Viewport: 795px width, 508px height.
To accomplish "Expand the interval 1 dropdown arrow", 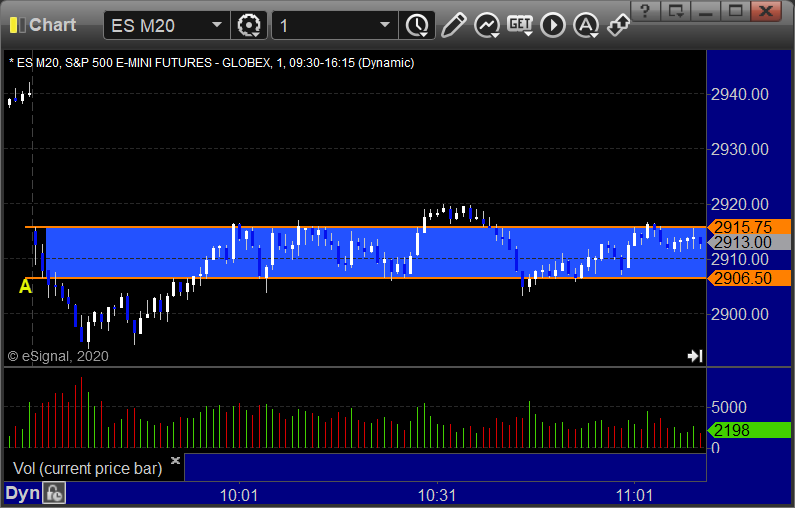I will coord(385,25).
